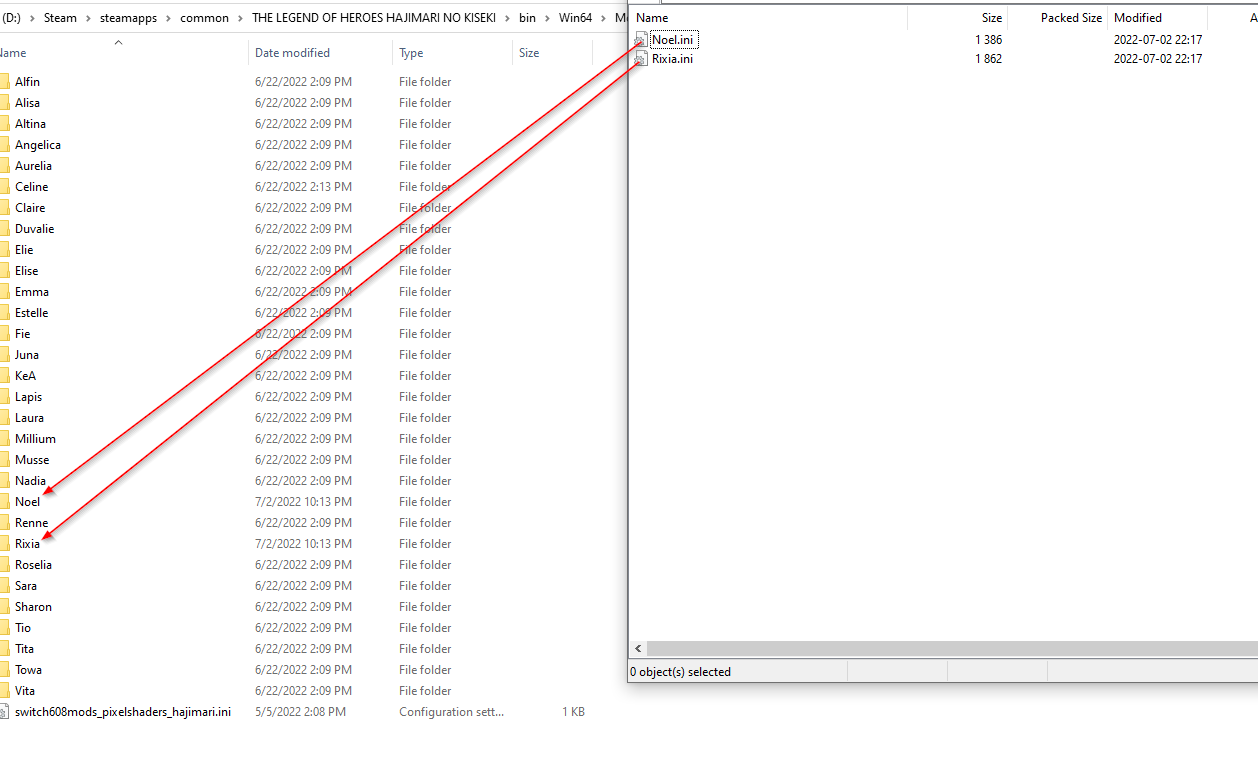
Task: Expand the chevron after Win64 in breadcrumb
Action: click(603, 18)
